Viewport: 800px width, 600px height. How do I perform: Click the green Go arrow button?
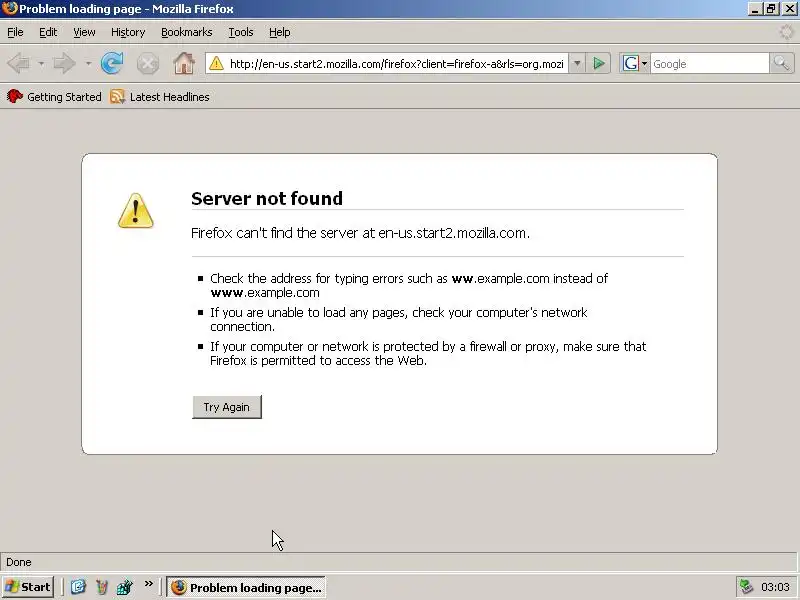point(599,64)
